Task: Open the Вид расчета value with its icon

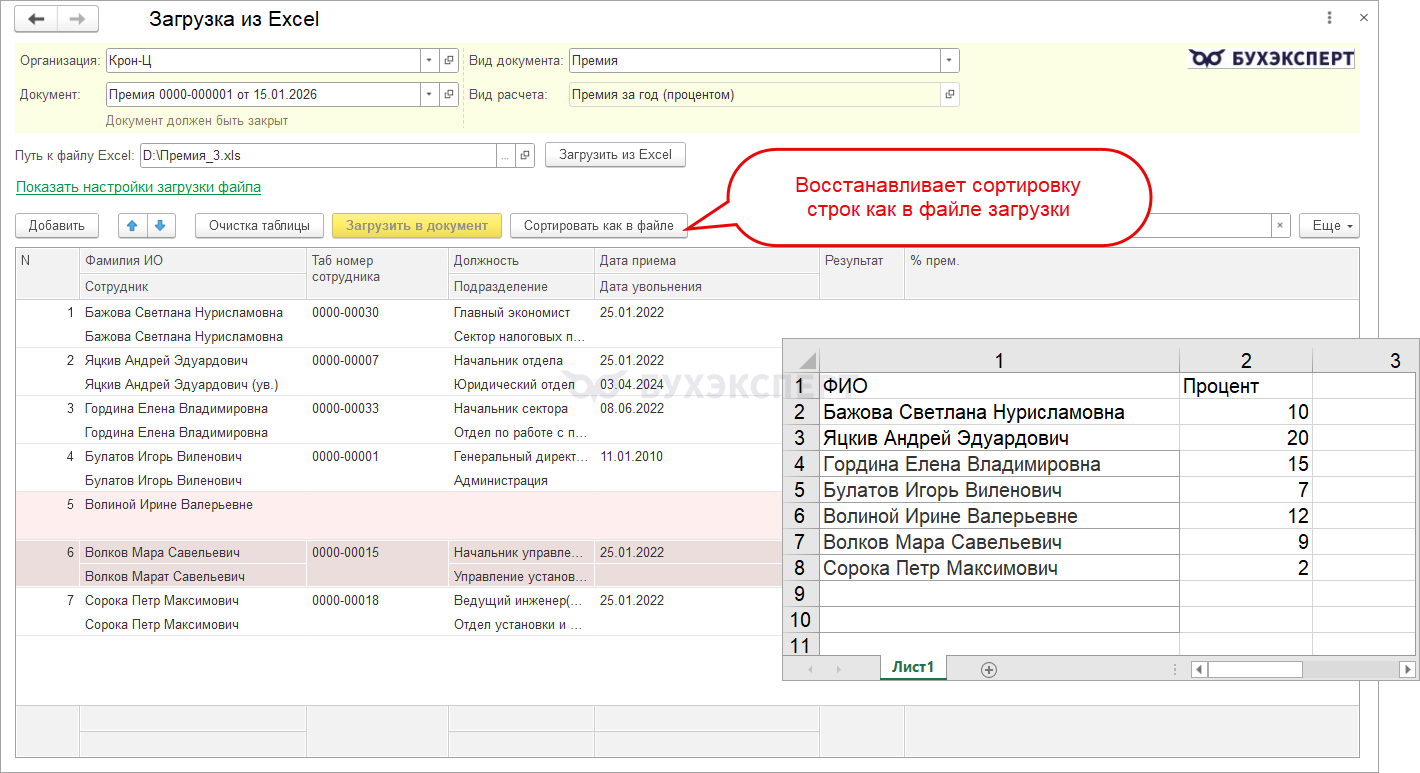Action: click(949, 95)
